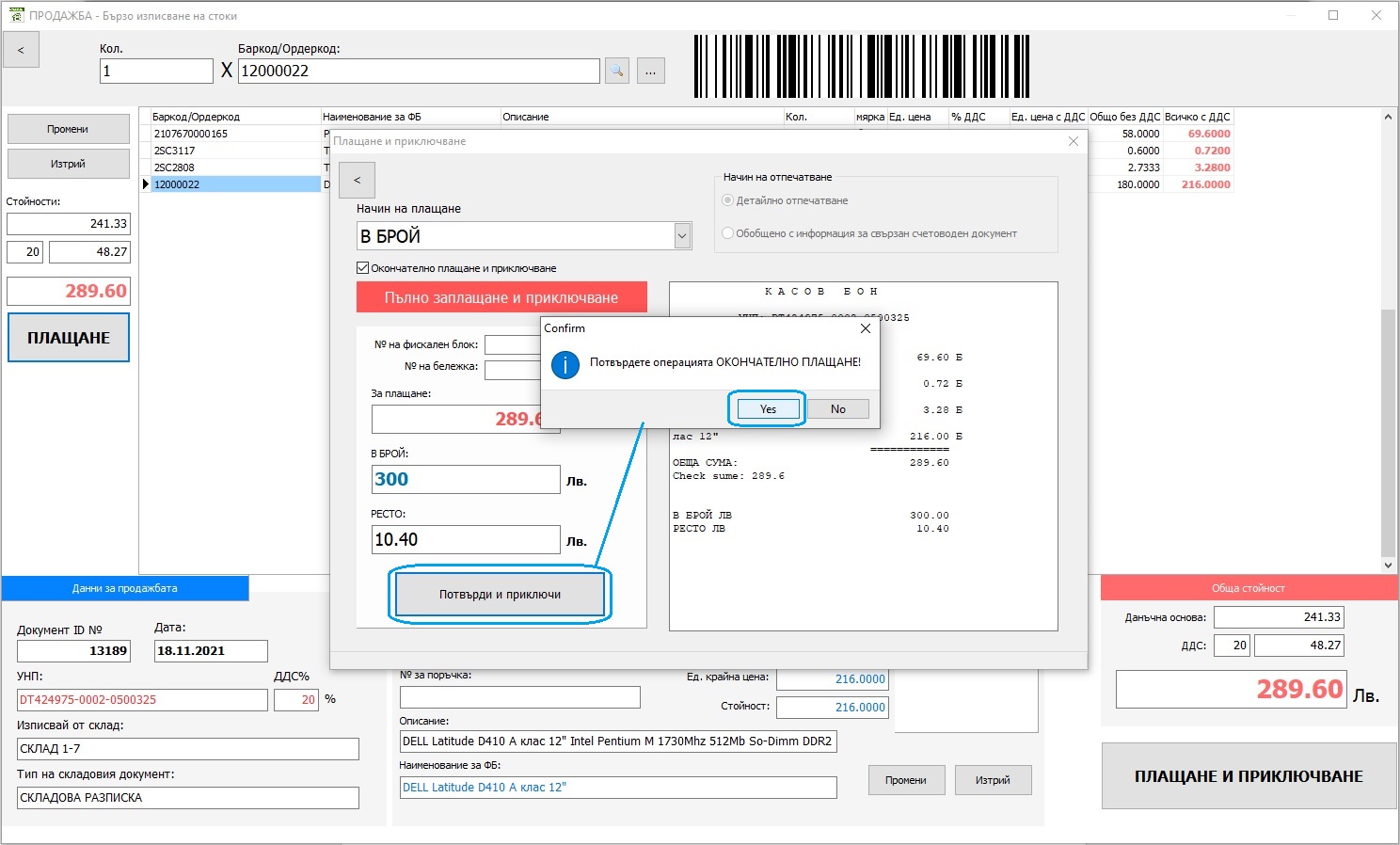Maximize the ПРОДАЖБА window
The height and width of the screenshot is (845, 1400).
[1333, 15]
